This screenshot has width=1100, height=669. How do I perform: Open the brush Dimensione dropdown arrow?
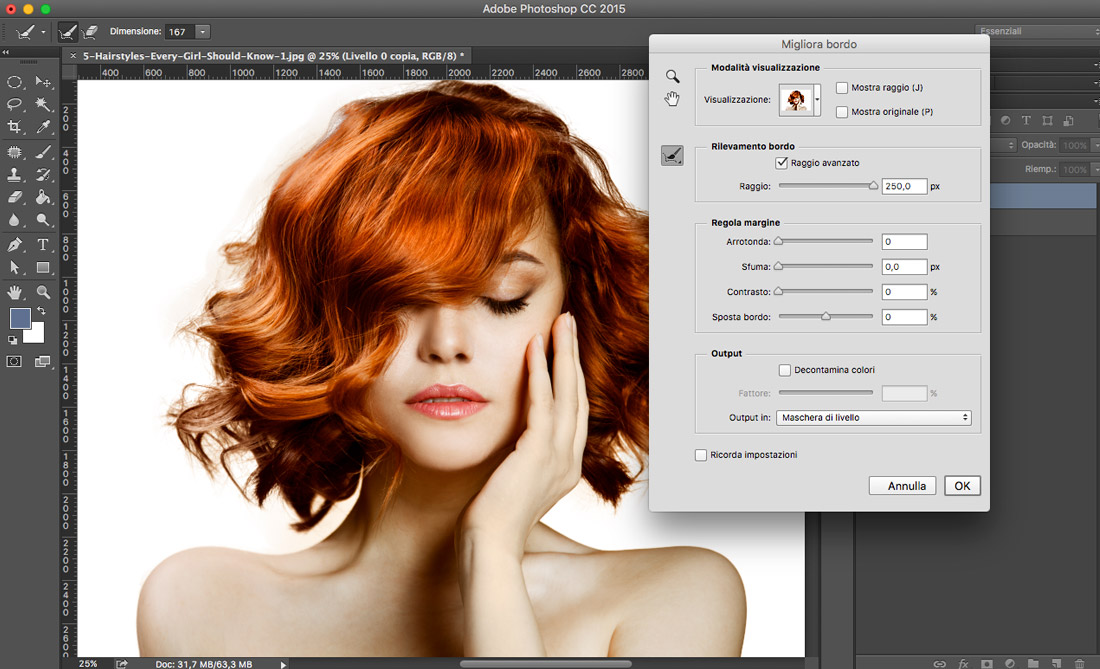coord(203,32)
